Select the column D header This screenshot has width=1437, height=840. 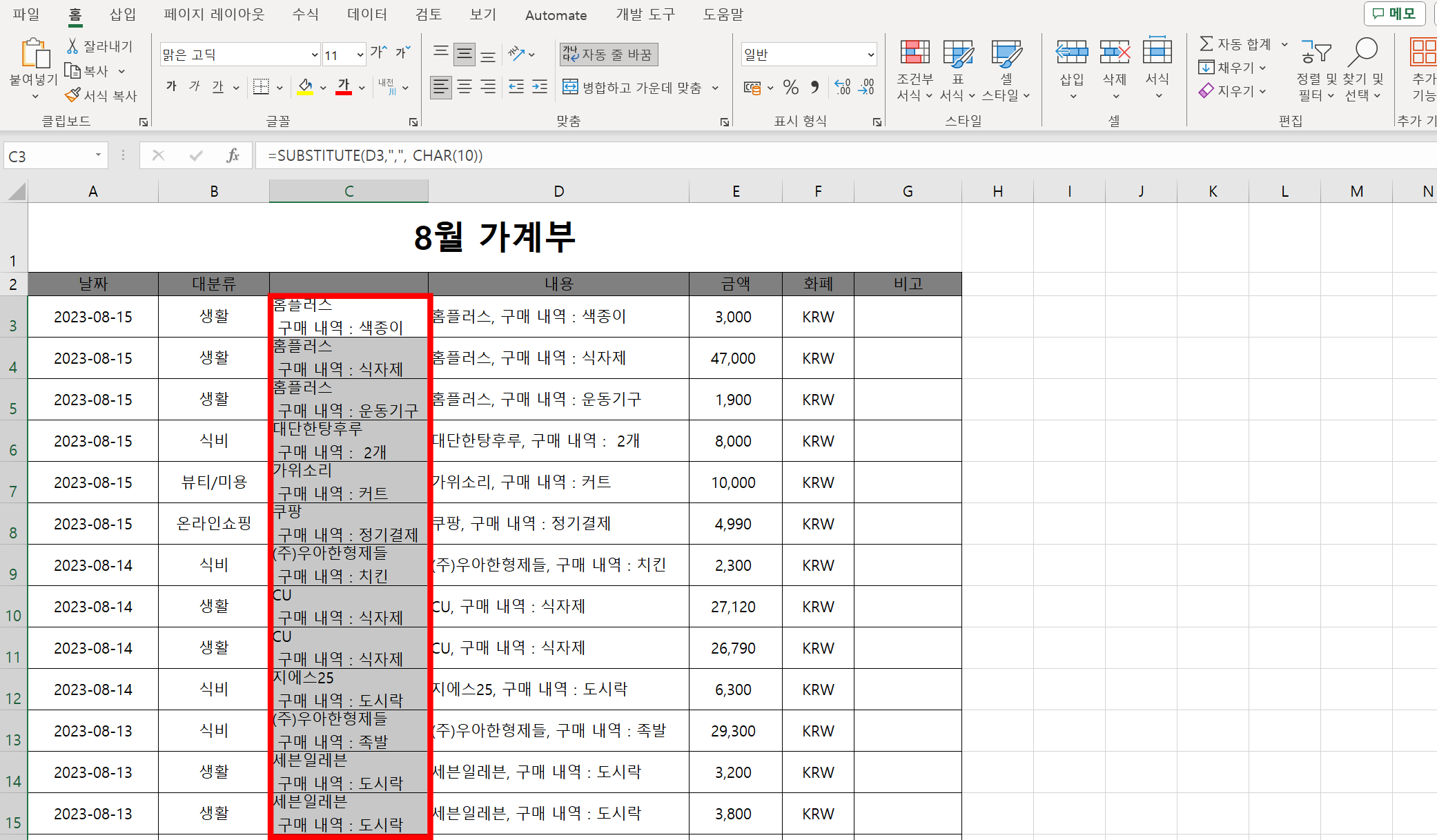pyautogui.click(x=559, y=191)
